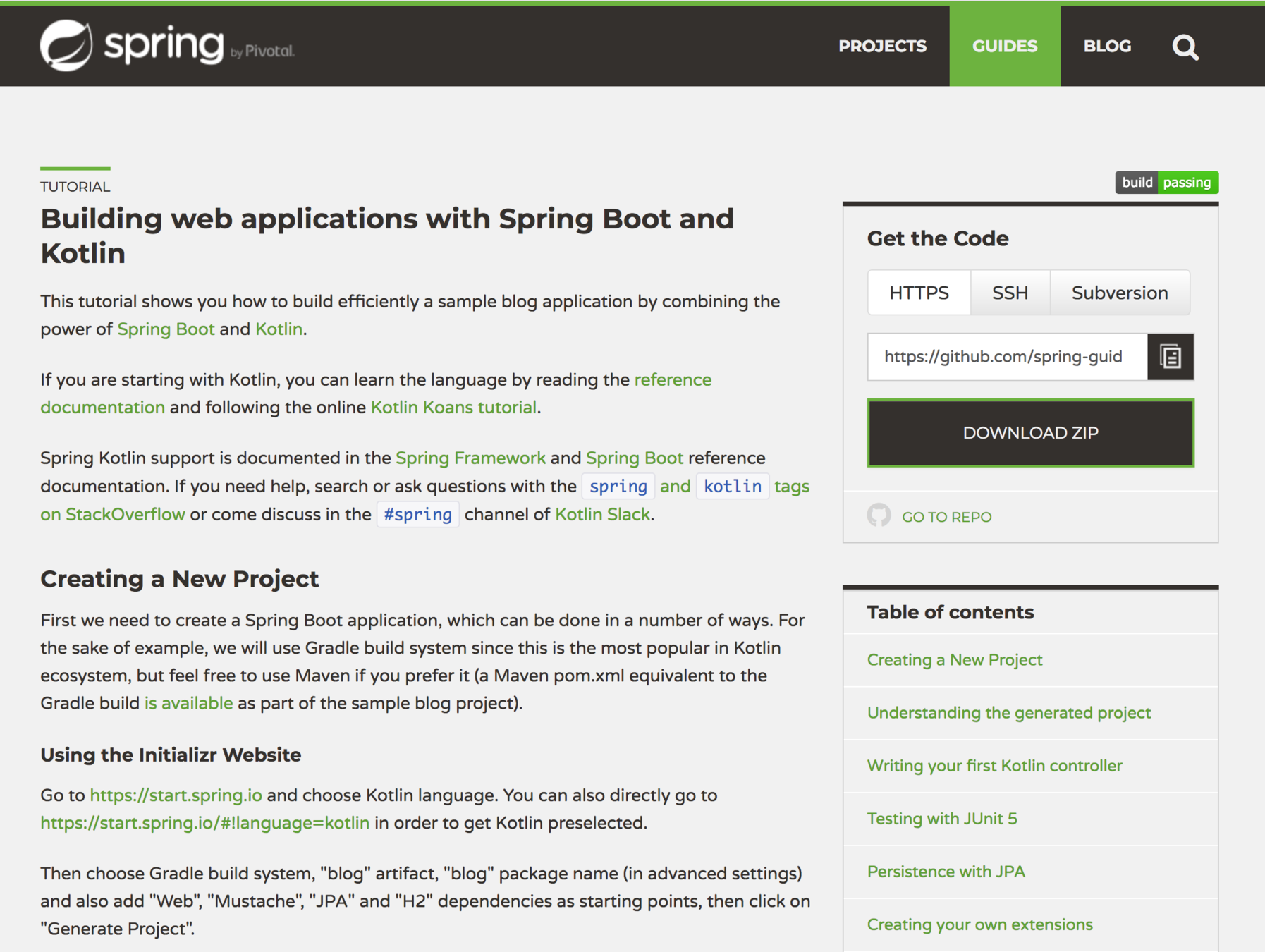
Task: Open the PROJECTS menu
Action: tap(882, 47)
